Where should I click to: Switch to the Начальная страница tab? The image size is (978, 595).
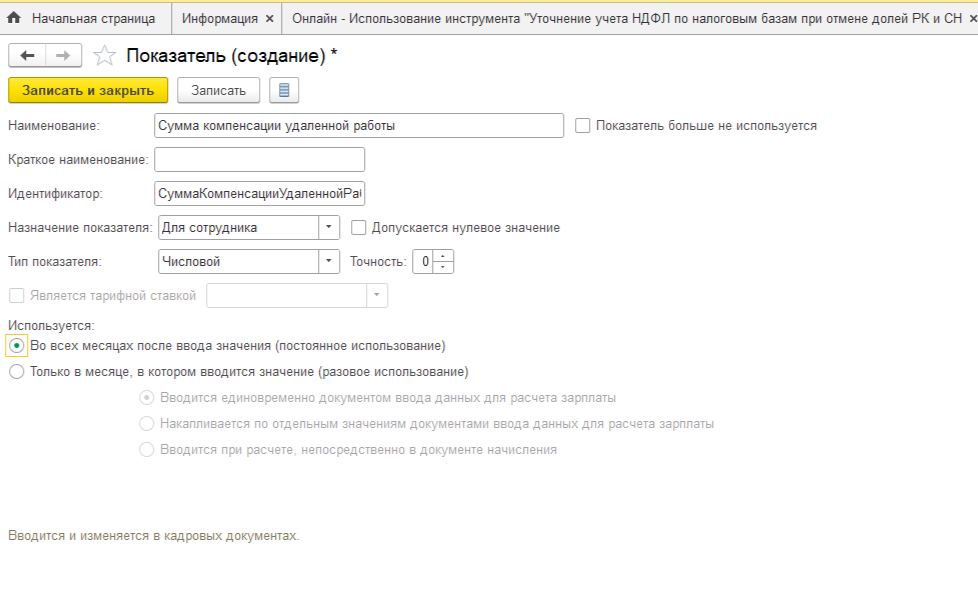90,15
